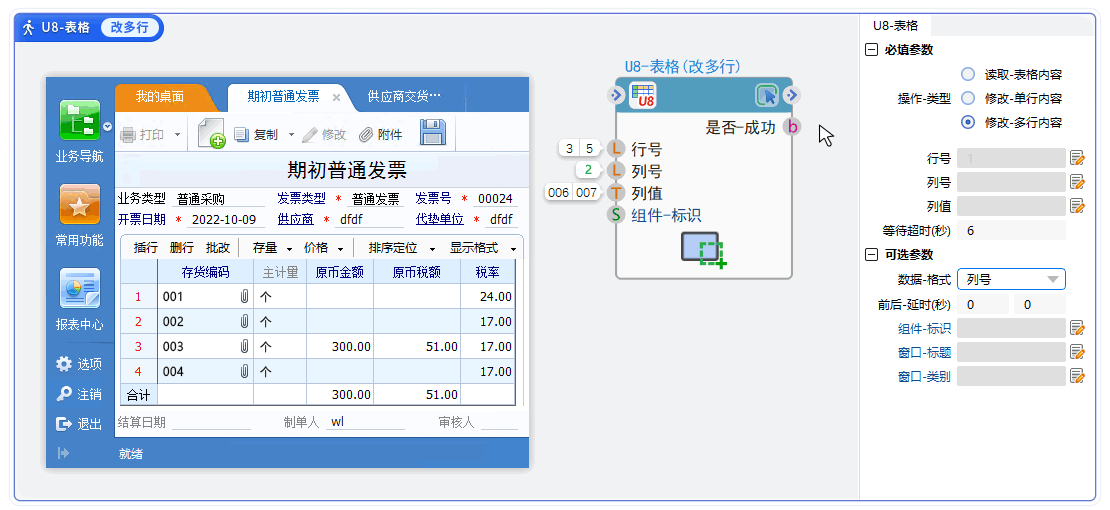The image size is (1110, 510).
Task: Click the 插行 button
Action: click(146, 248)
